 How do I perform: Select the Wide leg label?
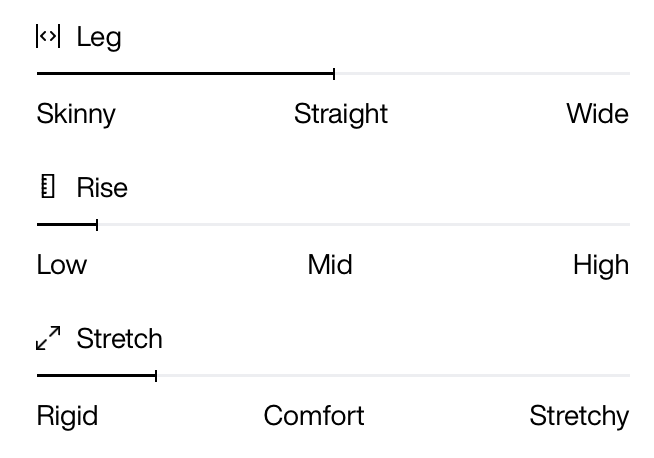click(x=597, y=113)
